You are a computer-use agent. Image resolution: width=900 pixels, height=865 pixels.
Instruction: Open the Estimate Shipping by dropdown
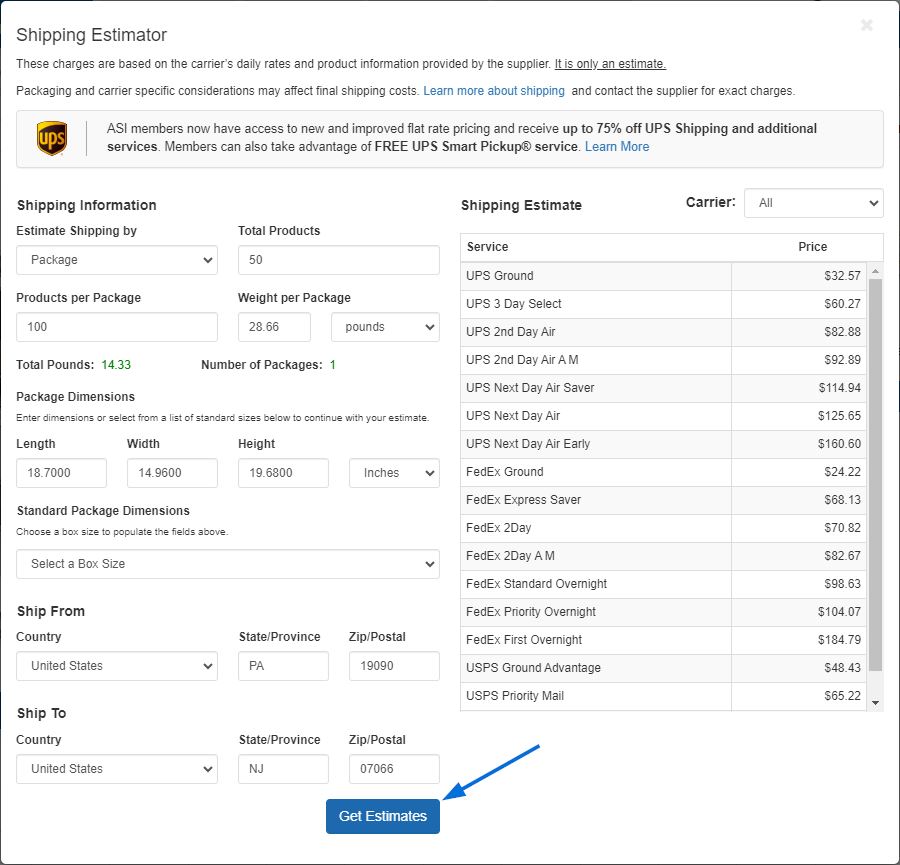coord(117,260)
